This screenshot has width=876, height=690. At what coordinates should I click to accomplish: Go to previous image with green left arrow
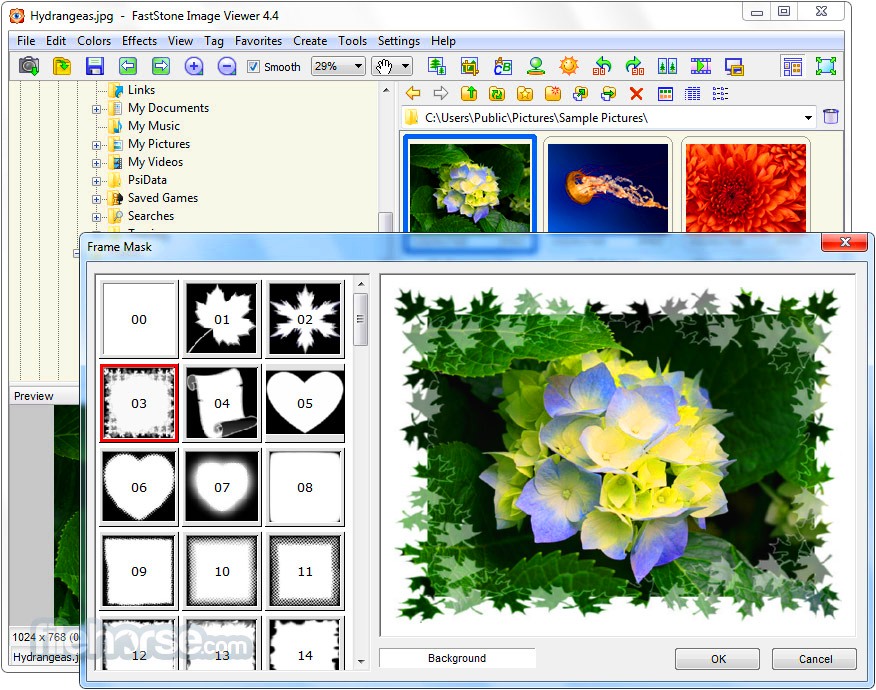pyautogui.click(x=128, y=66)
